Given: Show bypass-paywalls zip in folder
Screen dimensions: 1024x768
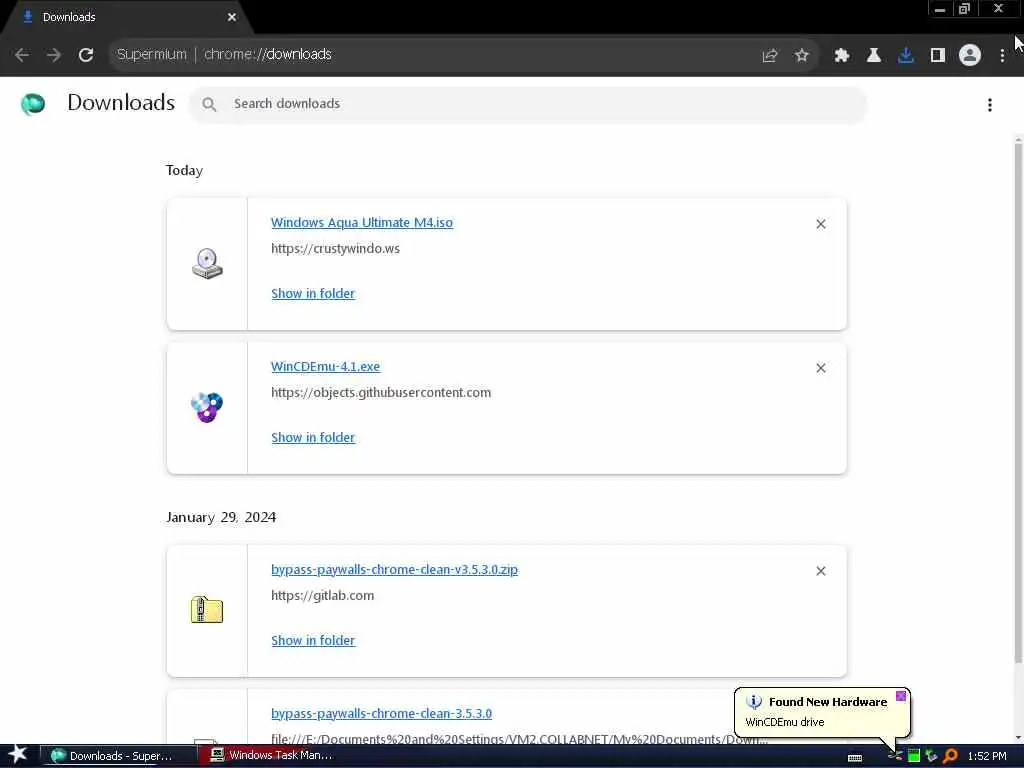Looking at the screenshot, I should [x=313, y=641].
